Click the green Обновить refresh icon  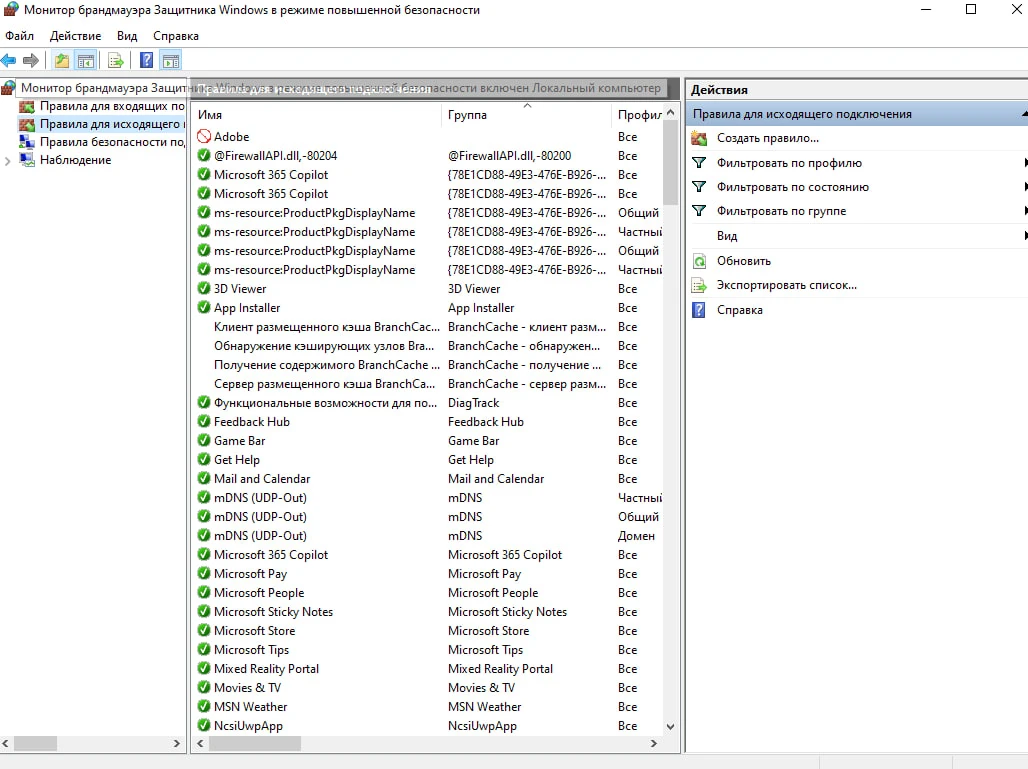point(700,261)
